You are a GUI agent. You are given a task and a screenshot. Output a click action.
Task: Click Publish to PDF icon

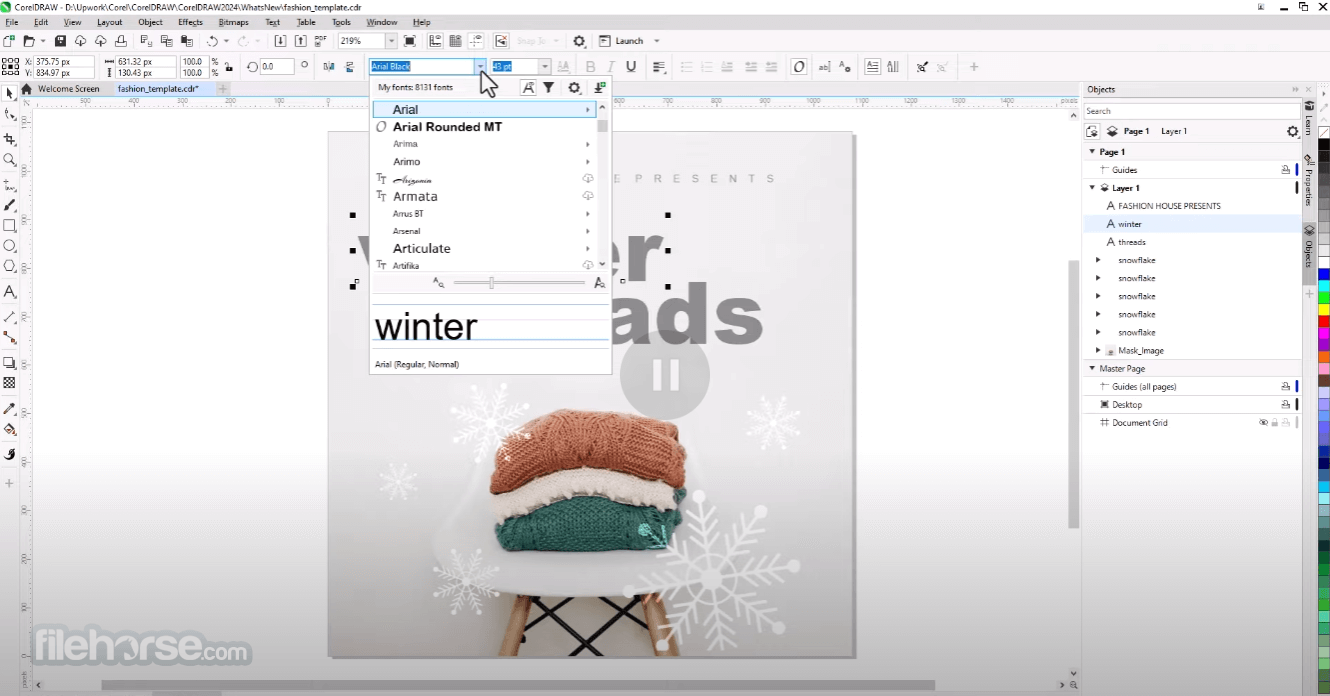(x=320, y=41)
